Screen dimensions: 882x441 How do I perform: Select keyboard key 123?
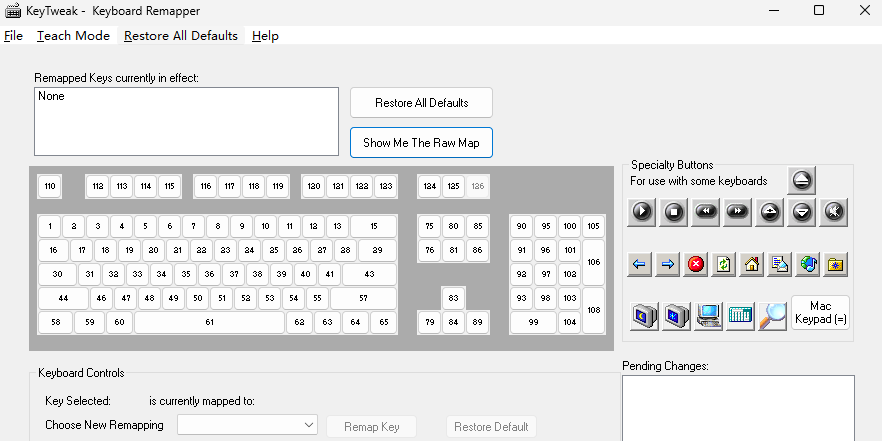385,186
